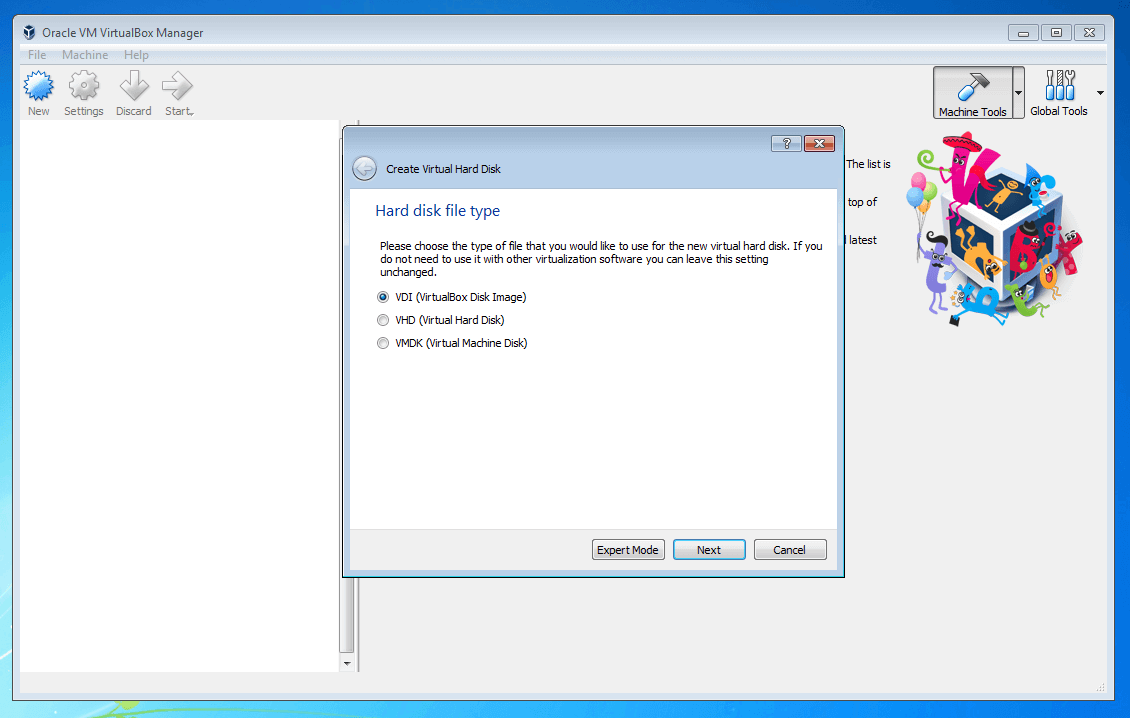Click the Discard arrow icon
The width and height of the screenshot is (1130, 718).
click(133, 88)
